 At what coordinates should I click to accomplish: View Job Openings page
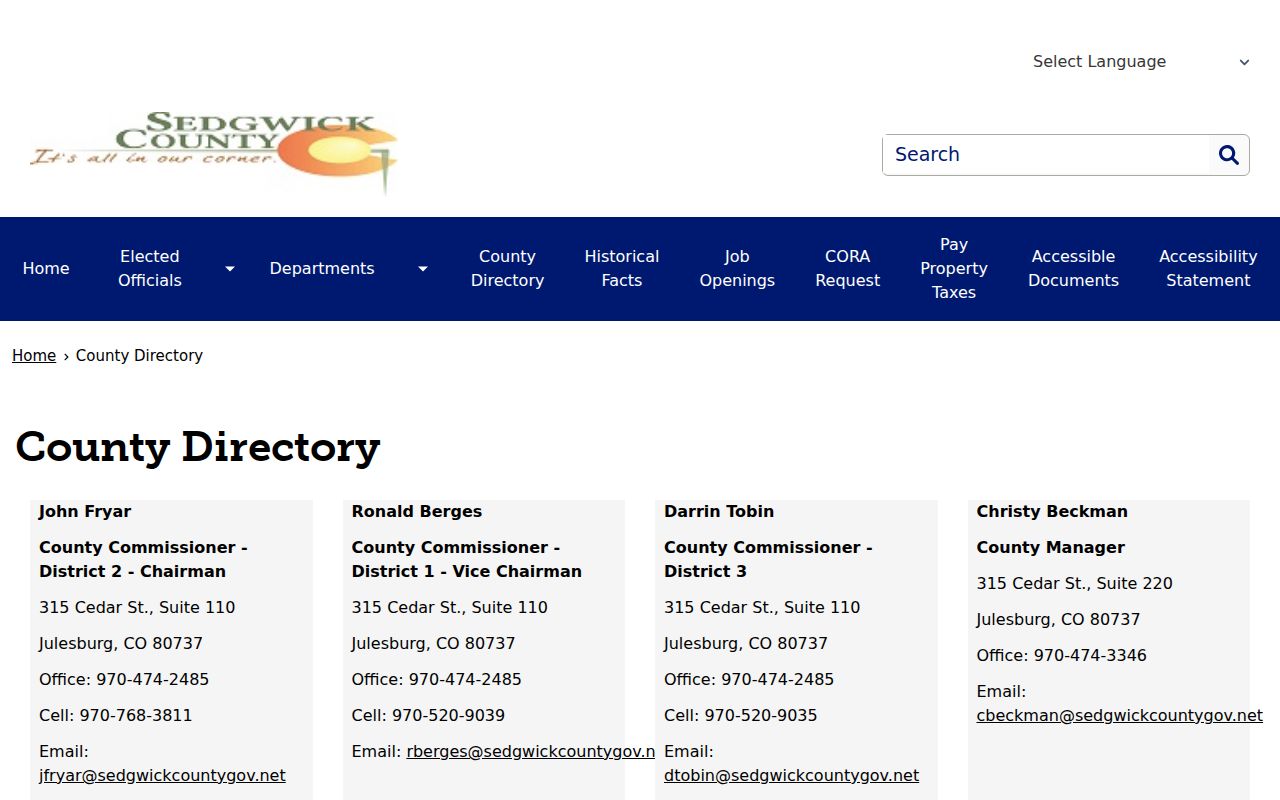coord(737,269)
